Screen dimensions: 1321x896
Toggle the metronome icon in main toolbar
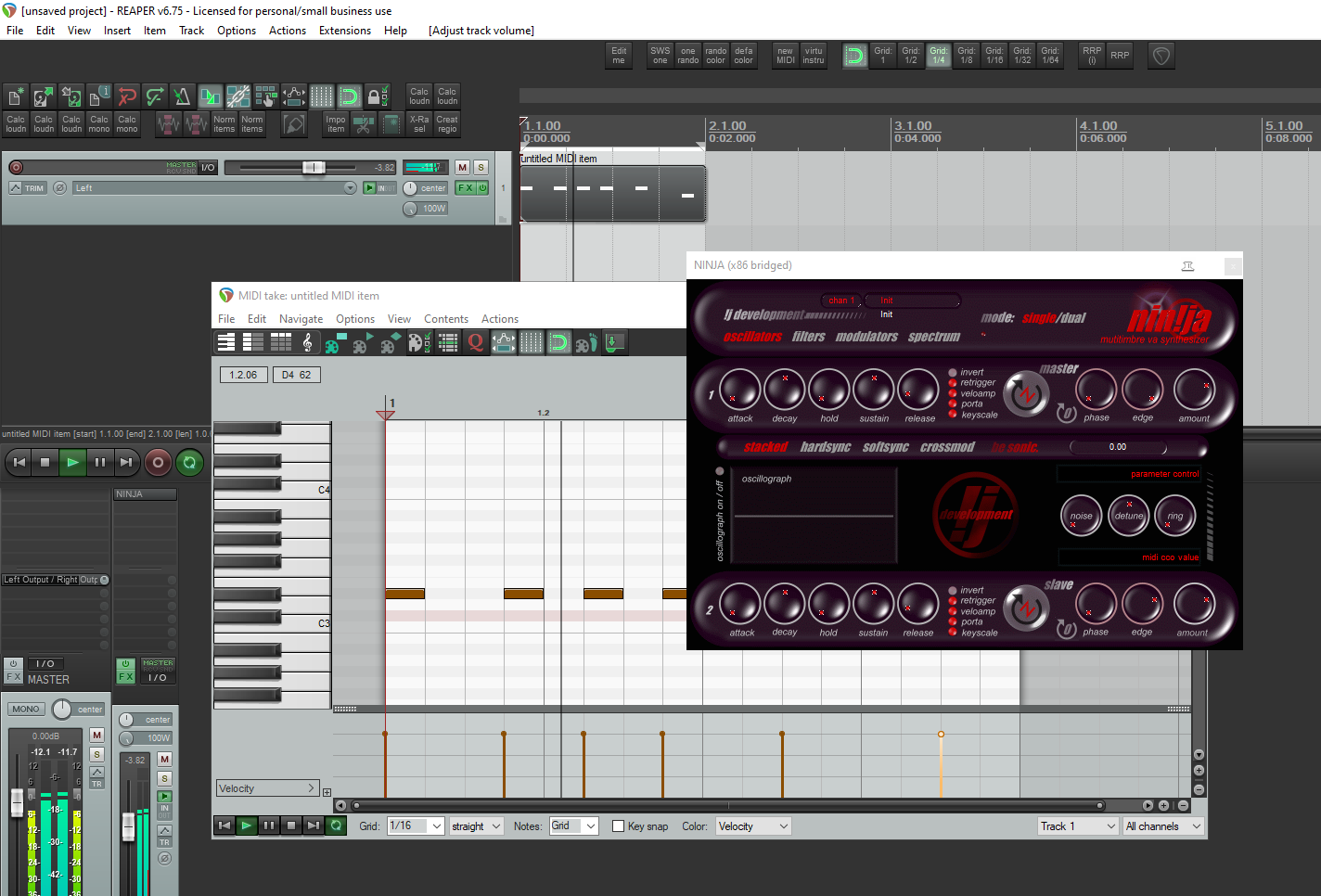click(x=183, y=96)
